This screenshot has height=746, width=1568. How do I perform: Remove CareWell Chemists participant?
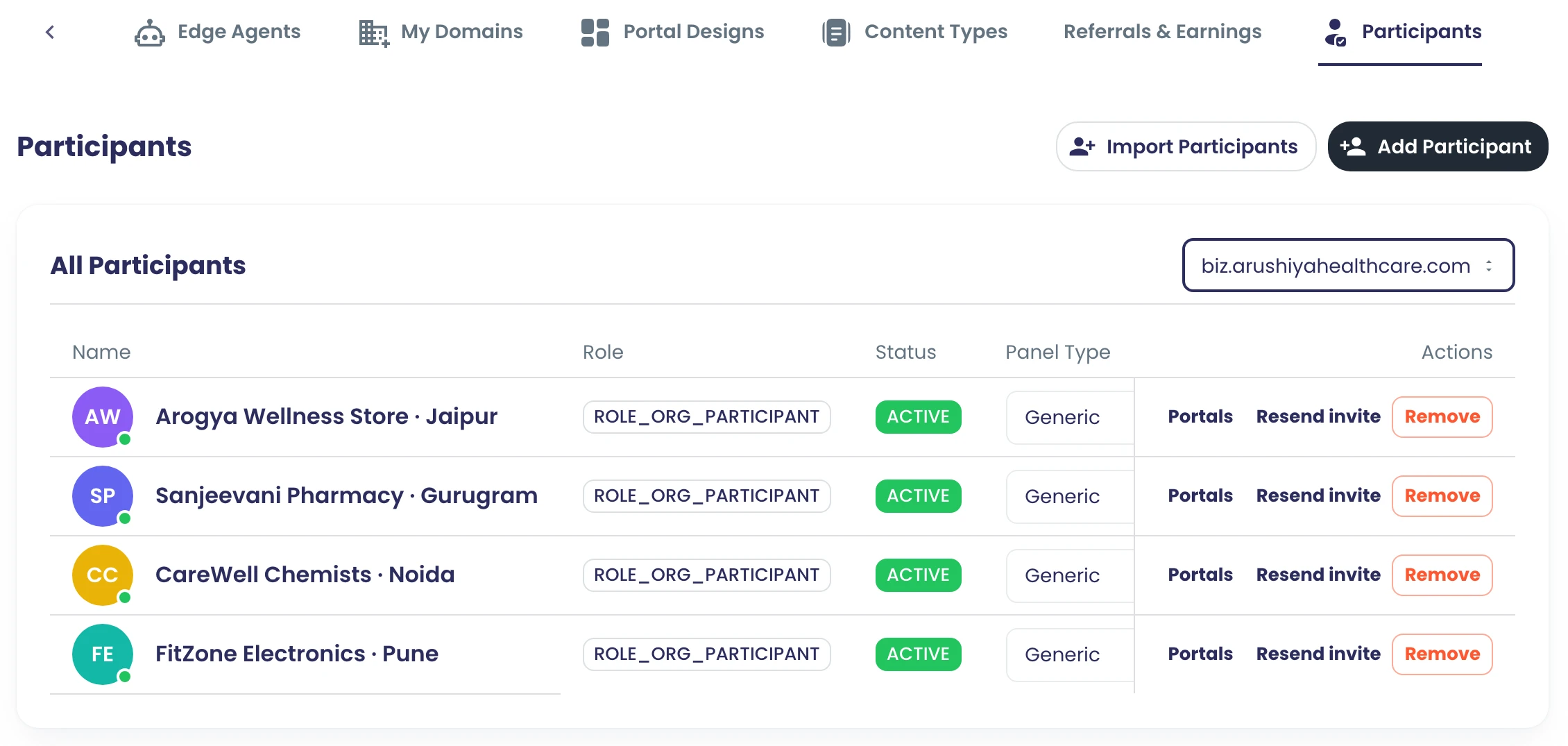1442,575
